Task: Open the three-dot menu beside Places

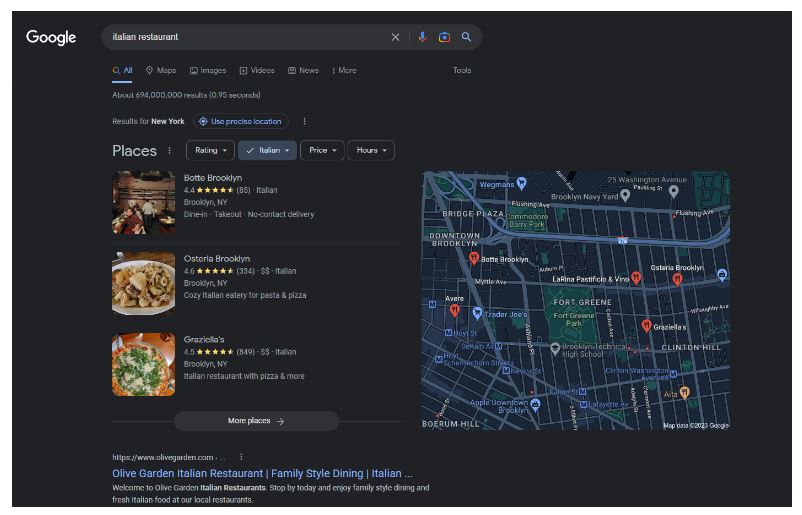Action: pos(169,151)
